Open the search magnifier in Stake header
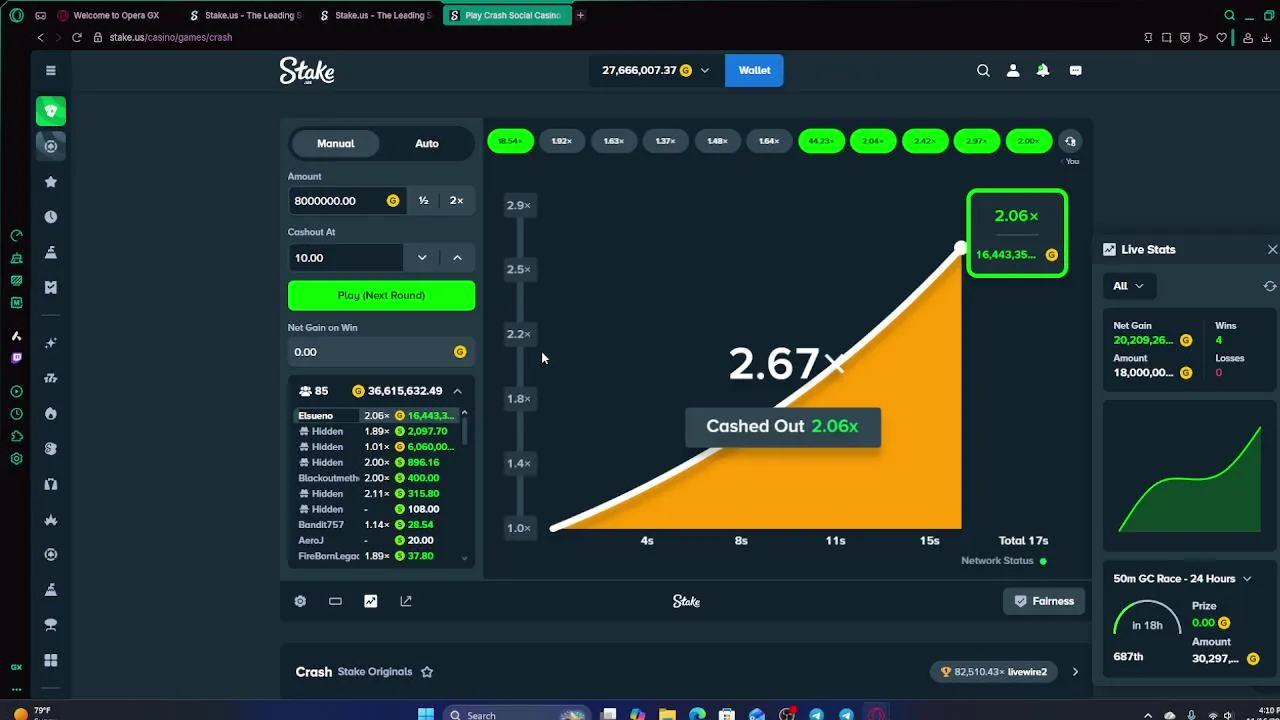This screenshot has width=1280, height=720. [x=983, y=70]
